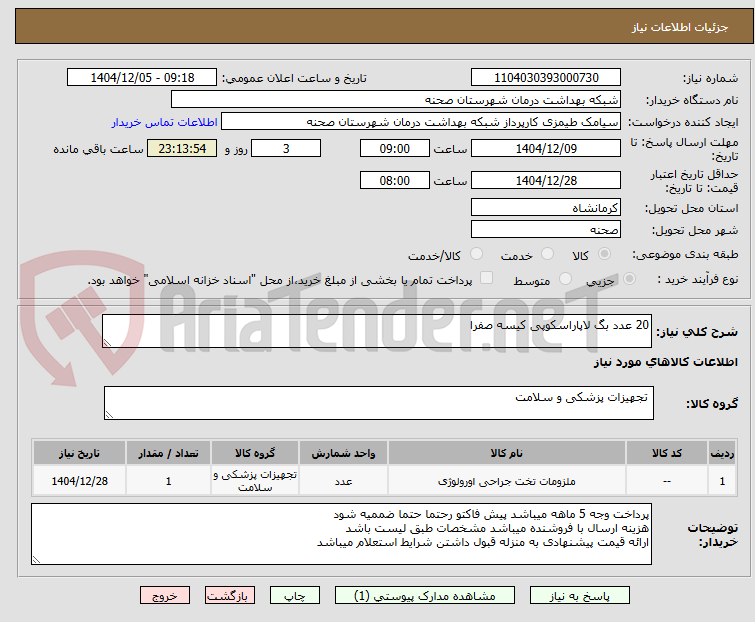The image size is (755, 622).
Task: Click the نام کالا column header
Action: point(507,453)
